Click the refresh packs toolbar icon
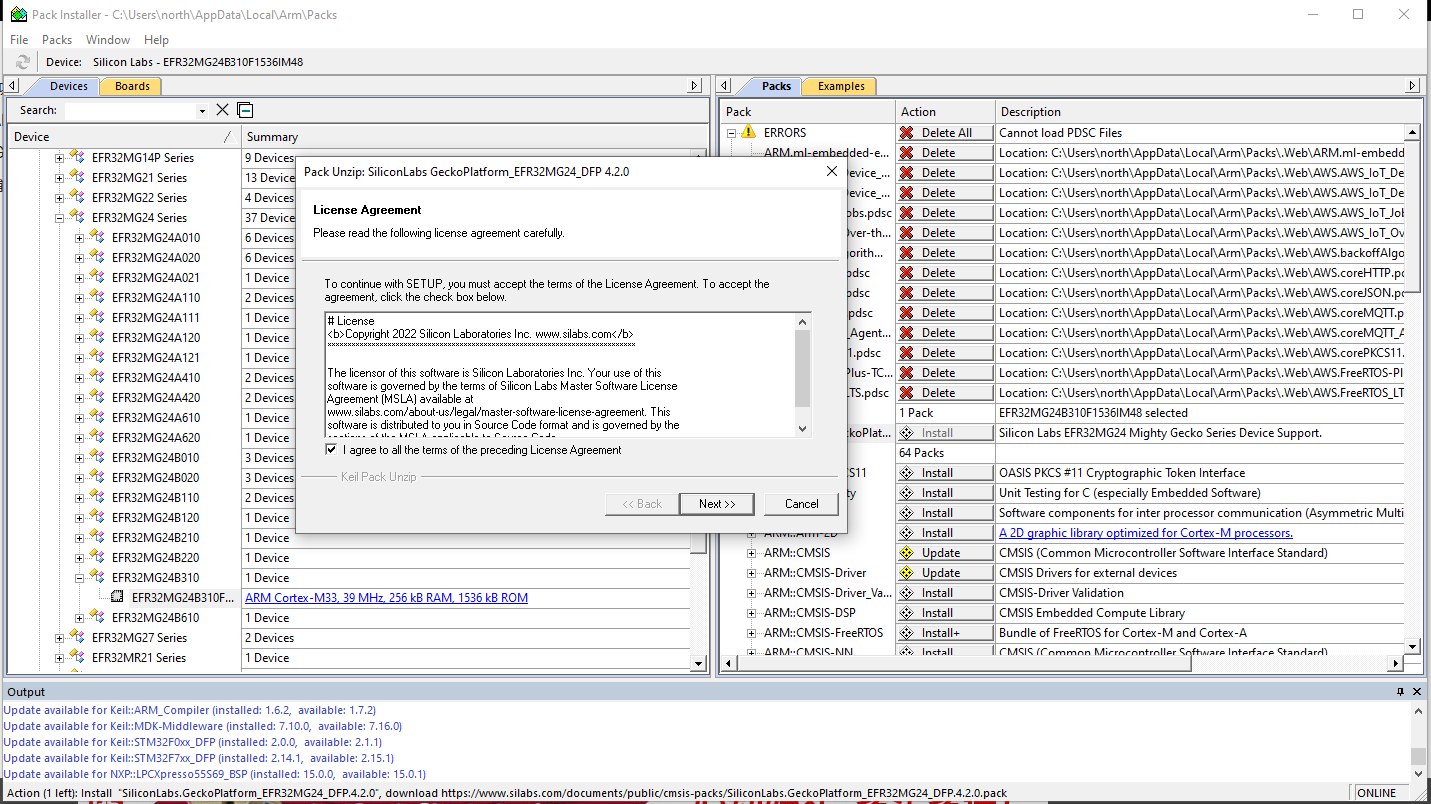This screenshot has height=804, width=1431. click(22, 62)
